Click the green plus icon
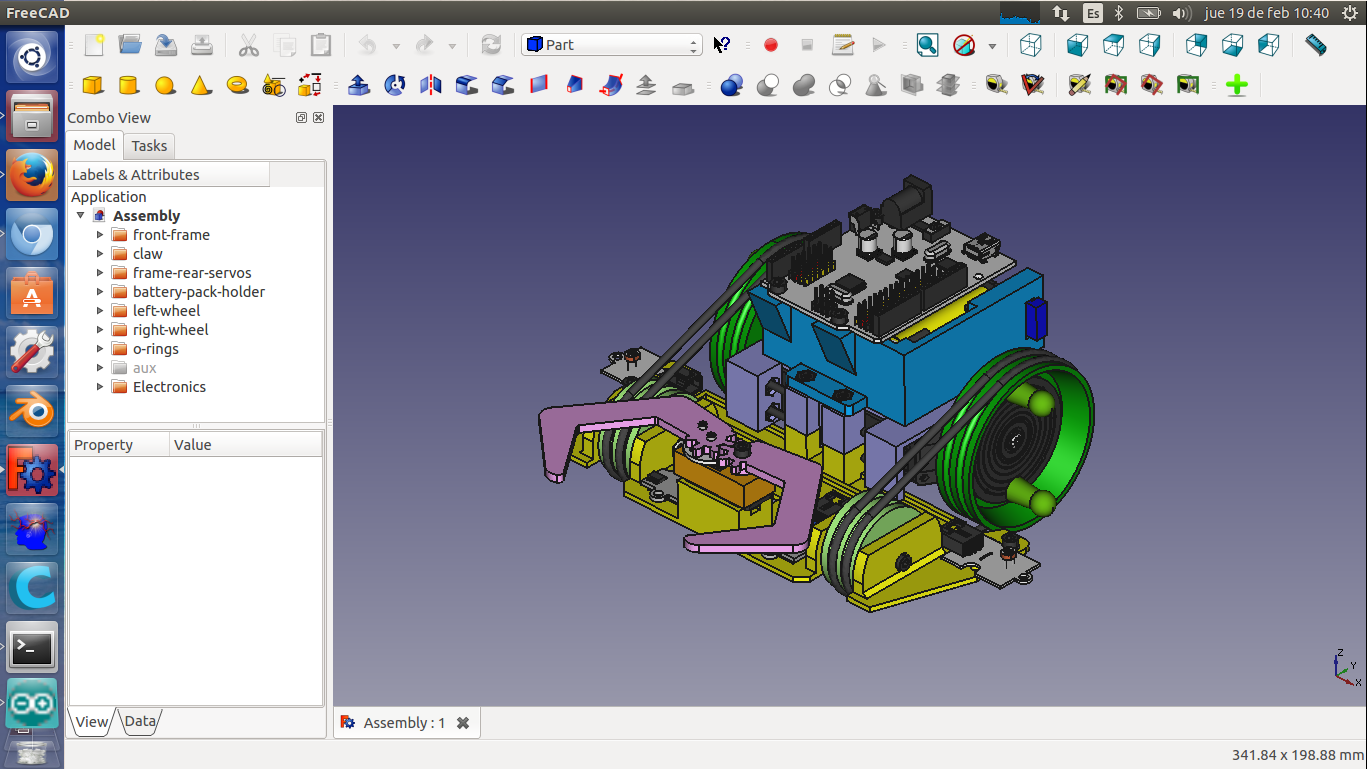1367x769 pixels. click(x=1237, y=86)
